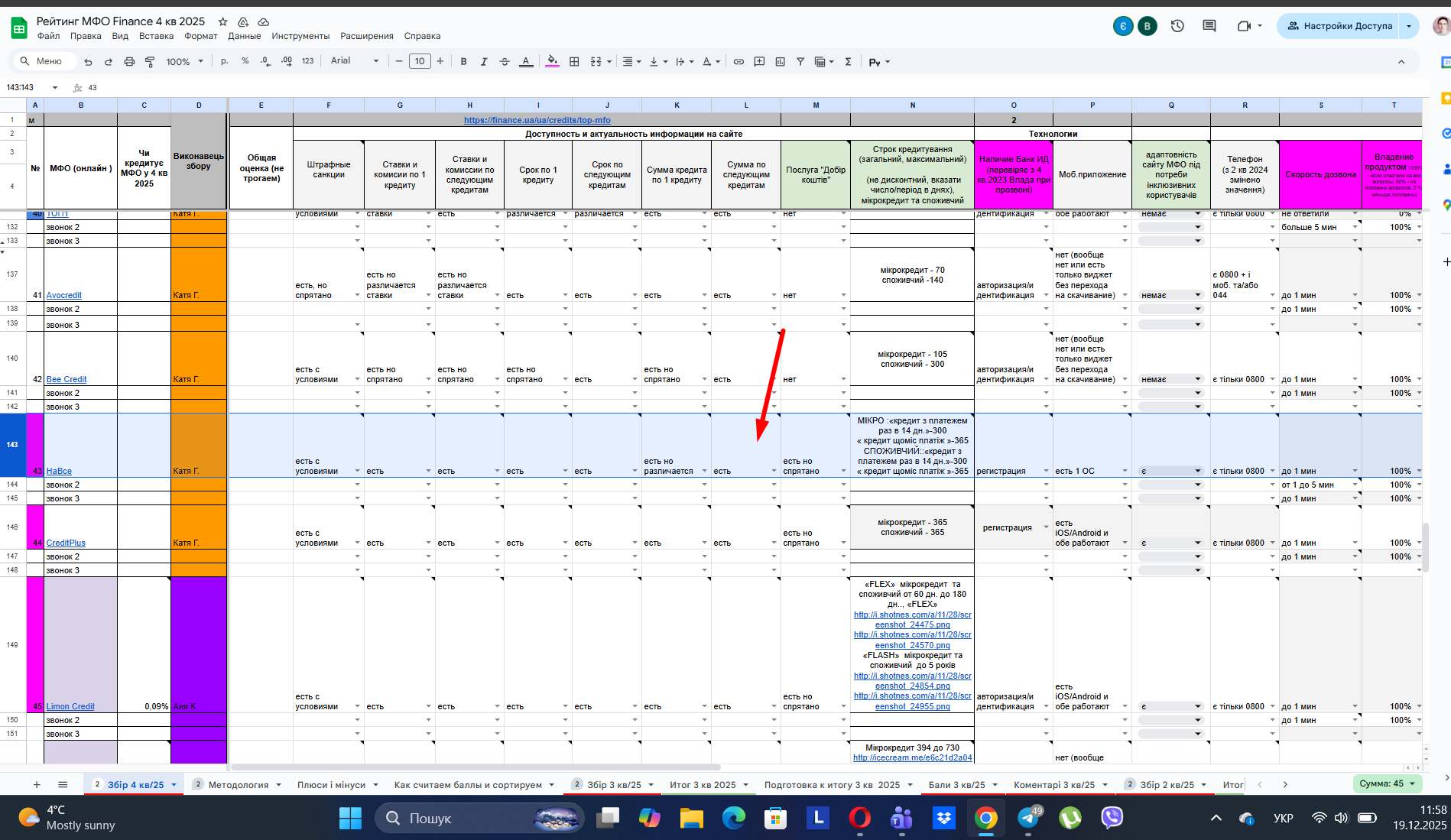This screenshot has width=1451, height=840.
Task: Toggle strikethrough formatting
Action: pos(505,61)
